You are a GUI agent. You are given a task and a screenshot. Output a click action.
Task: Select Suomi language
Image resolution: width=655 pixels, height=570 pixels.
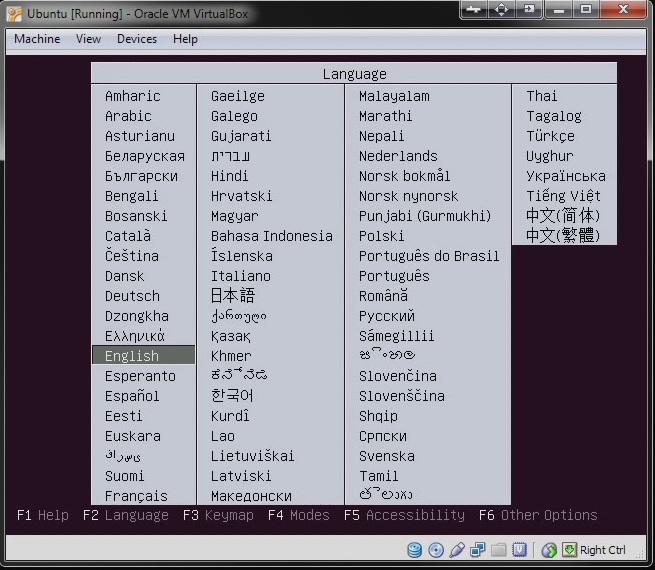tap(124, 476)
